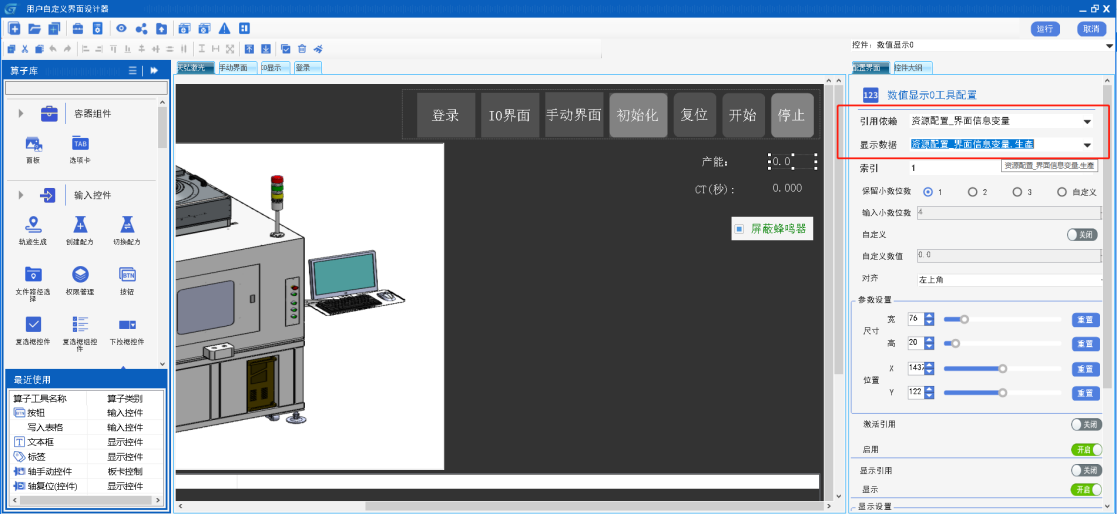This screenshot has width=1117, height=514.
Task: Select the 权限管理 control icon
Action: click(80, 274)
